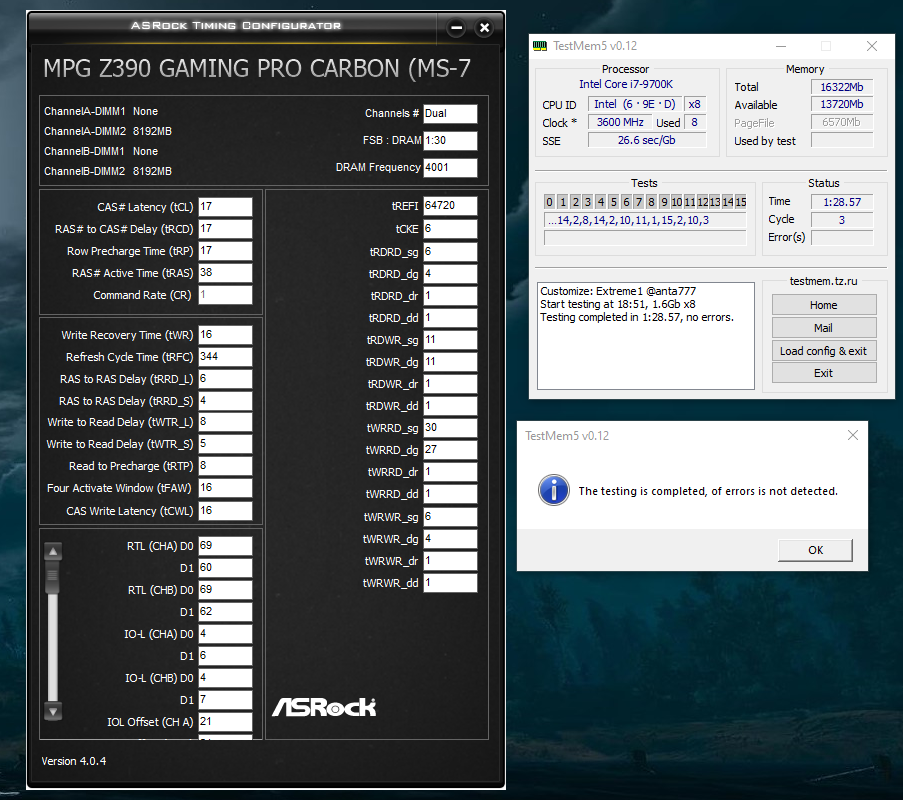Confirm the dialog with OK
903x800 pixels.
[815, 550]
